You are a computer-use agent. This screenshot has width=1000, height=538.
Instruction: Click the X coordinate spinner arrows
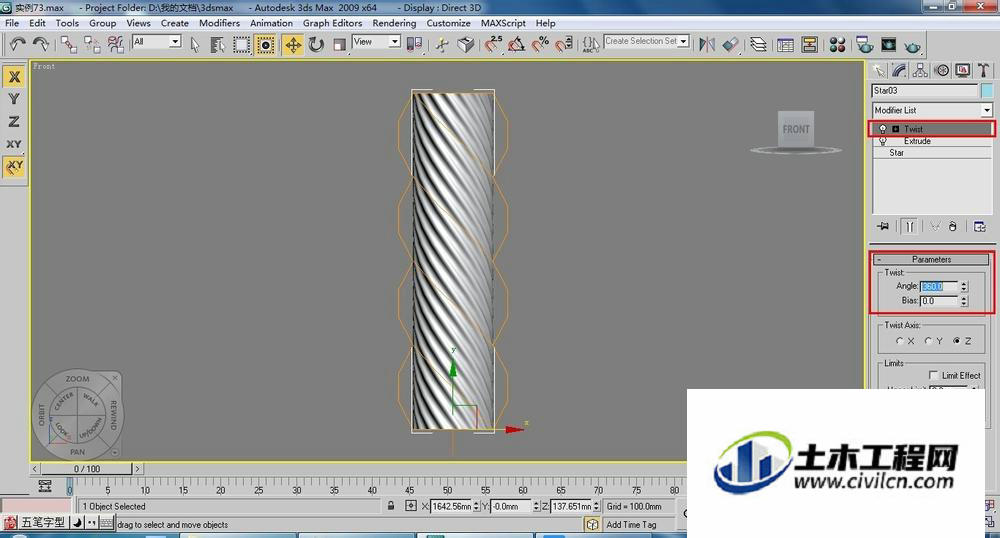coord(476,506)
